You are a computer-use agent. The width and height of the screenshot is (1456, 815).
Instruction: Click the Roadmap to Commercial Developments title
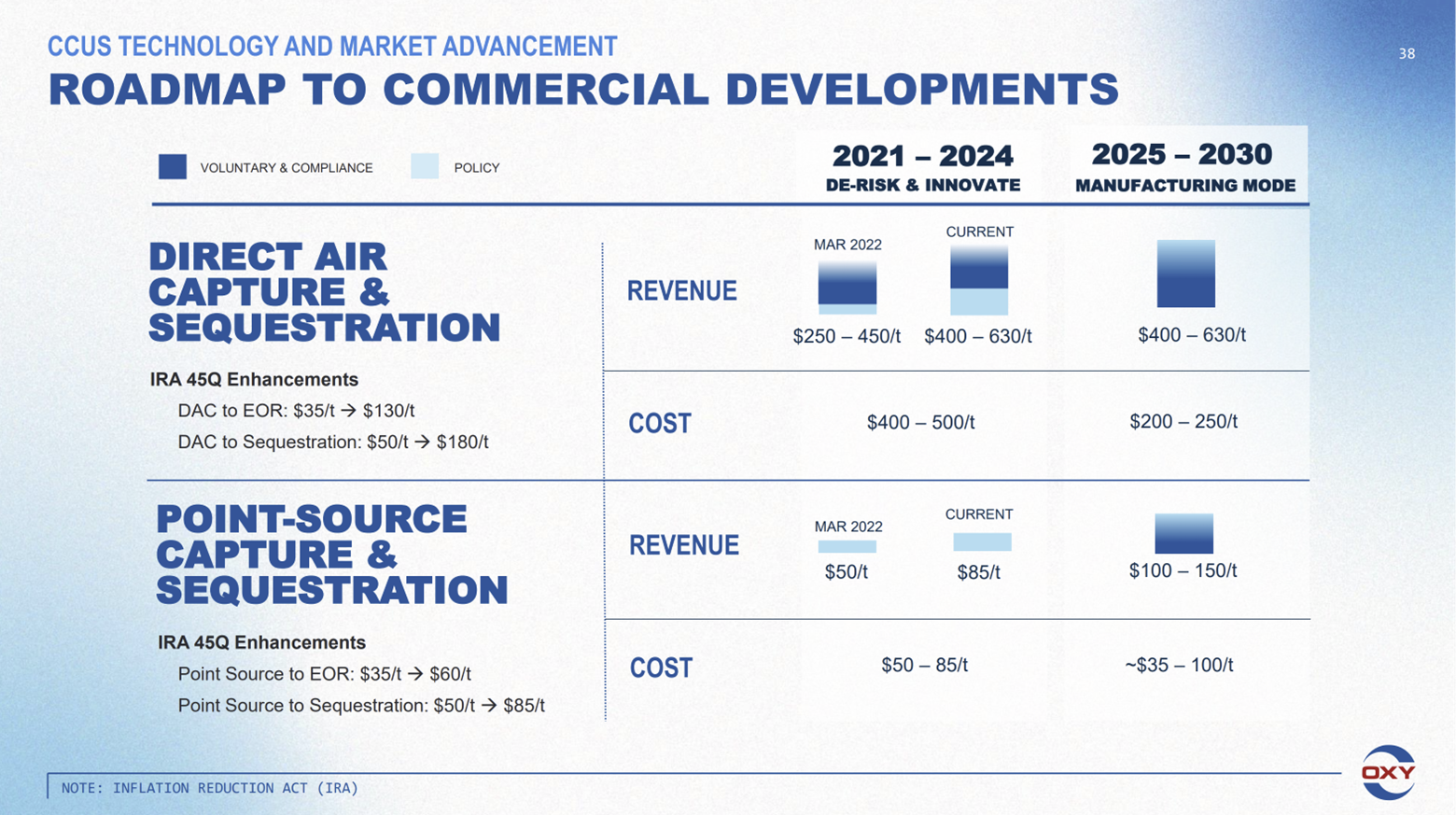(x=582, y=91)
